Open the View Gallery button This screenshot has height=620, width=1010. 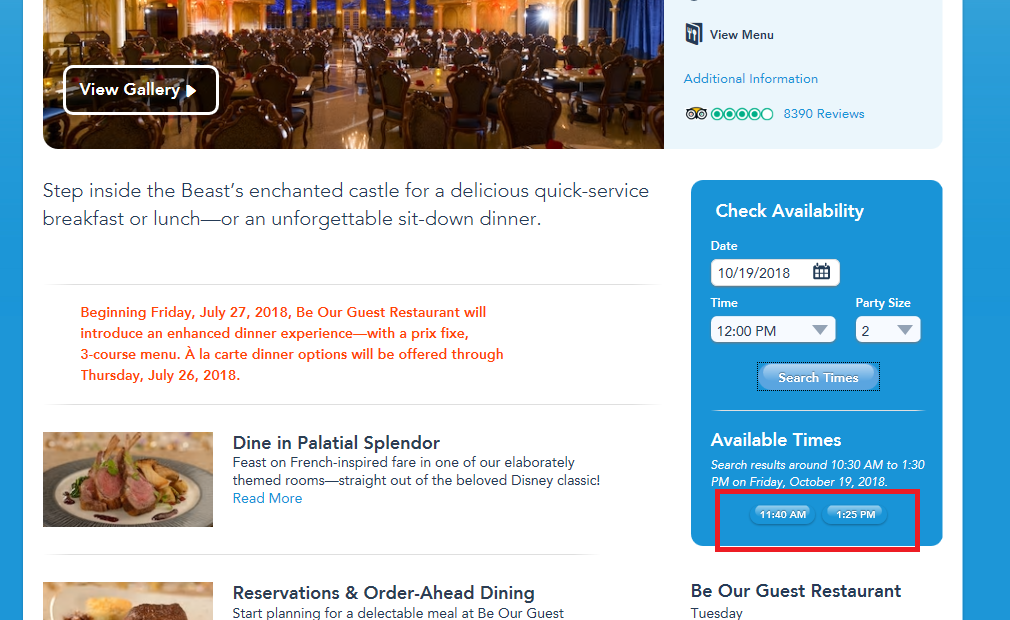click(140, 89)
